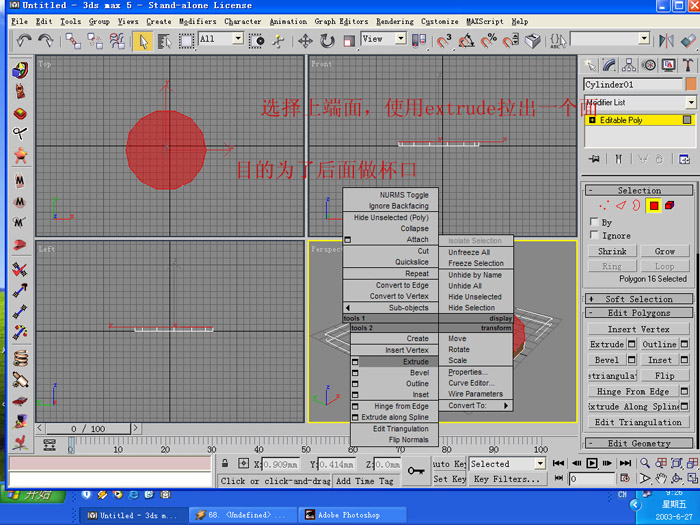This screenshot has width=700, height=525.
Task: Open the Rendering menu
Action: [395, 21]
